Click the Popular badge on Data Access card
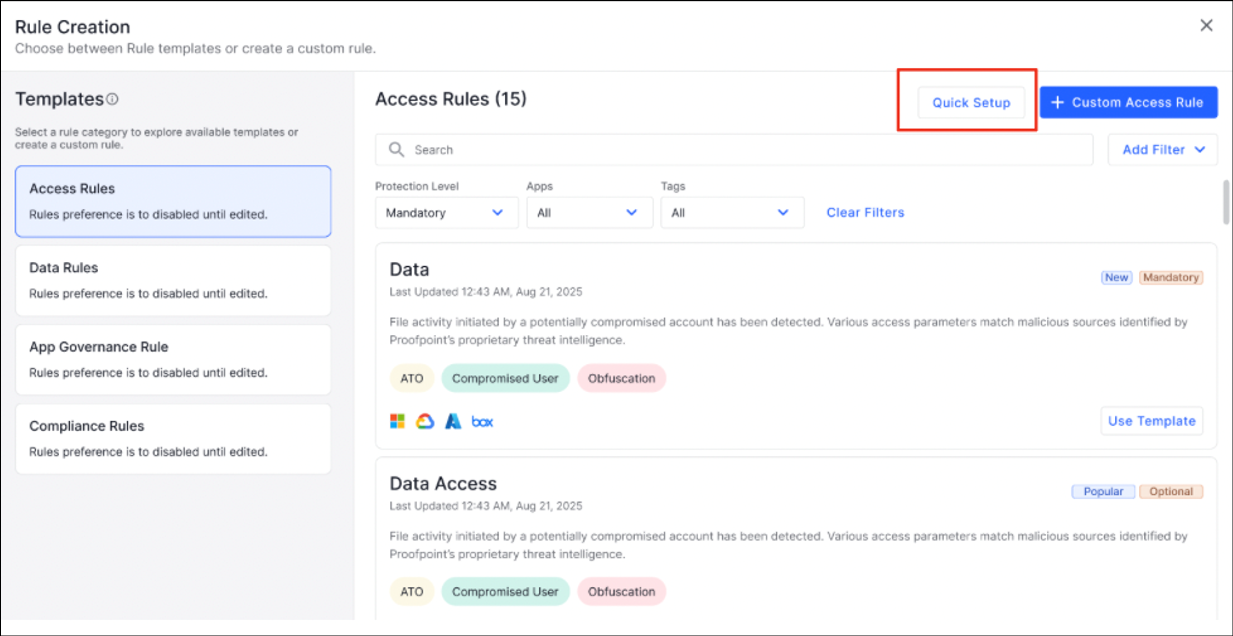The width and height of the screenshot is (1233, 636). [1103, 491]
